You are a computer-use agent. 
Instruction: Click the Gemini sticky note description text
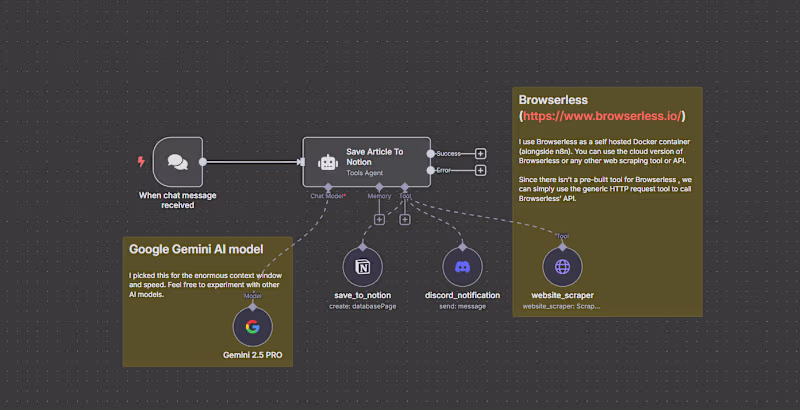(x=204, y=285)
